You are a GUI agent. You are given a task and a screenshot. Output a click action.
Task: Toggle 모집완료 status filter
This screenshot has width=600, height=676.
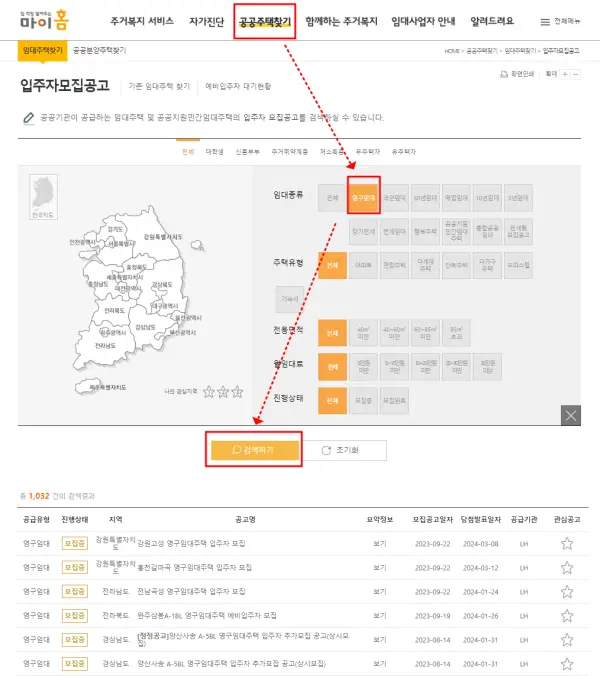[x=394, y=401]
